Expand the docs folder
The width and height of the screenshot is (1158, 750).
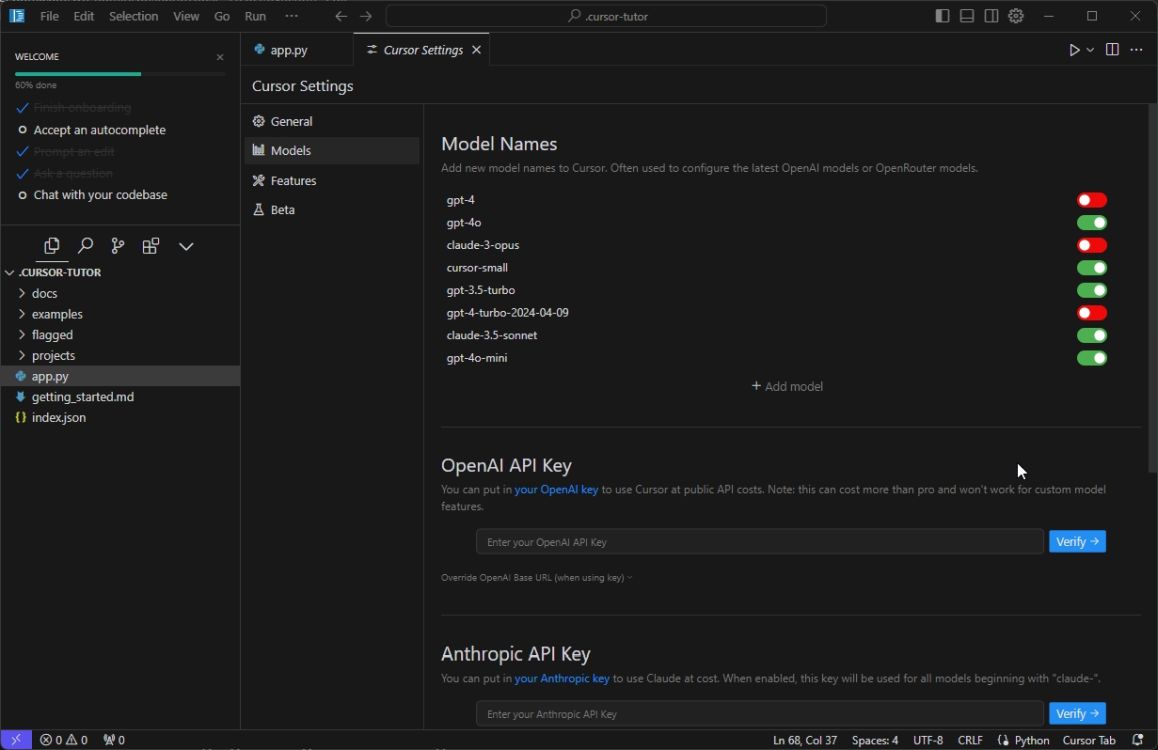44,293
